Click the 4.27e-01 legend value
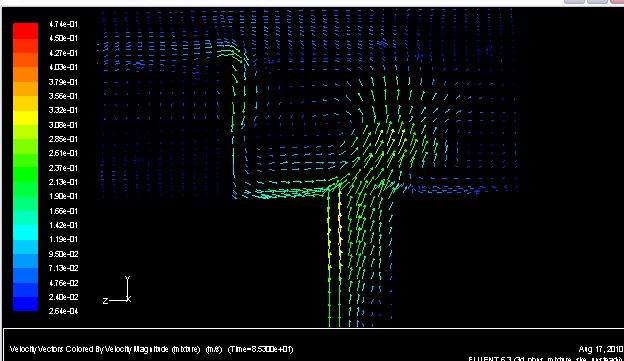Viewport: 624px width, 361px height. click(x=63, y=53)
